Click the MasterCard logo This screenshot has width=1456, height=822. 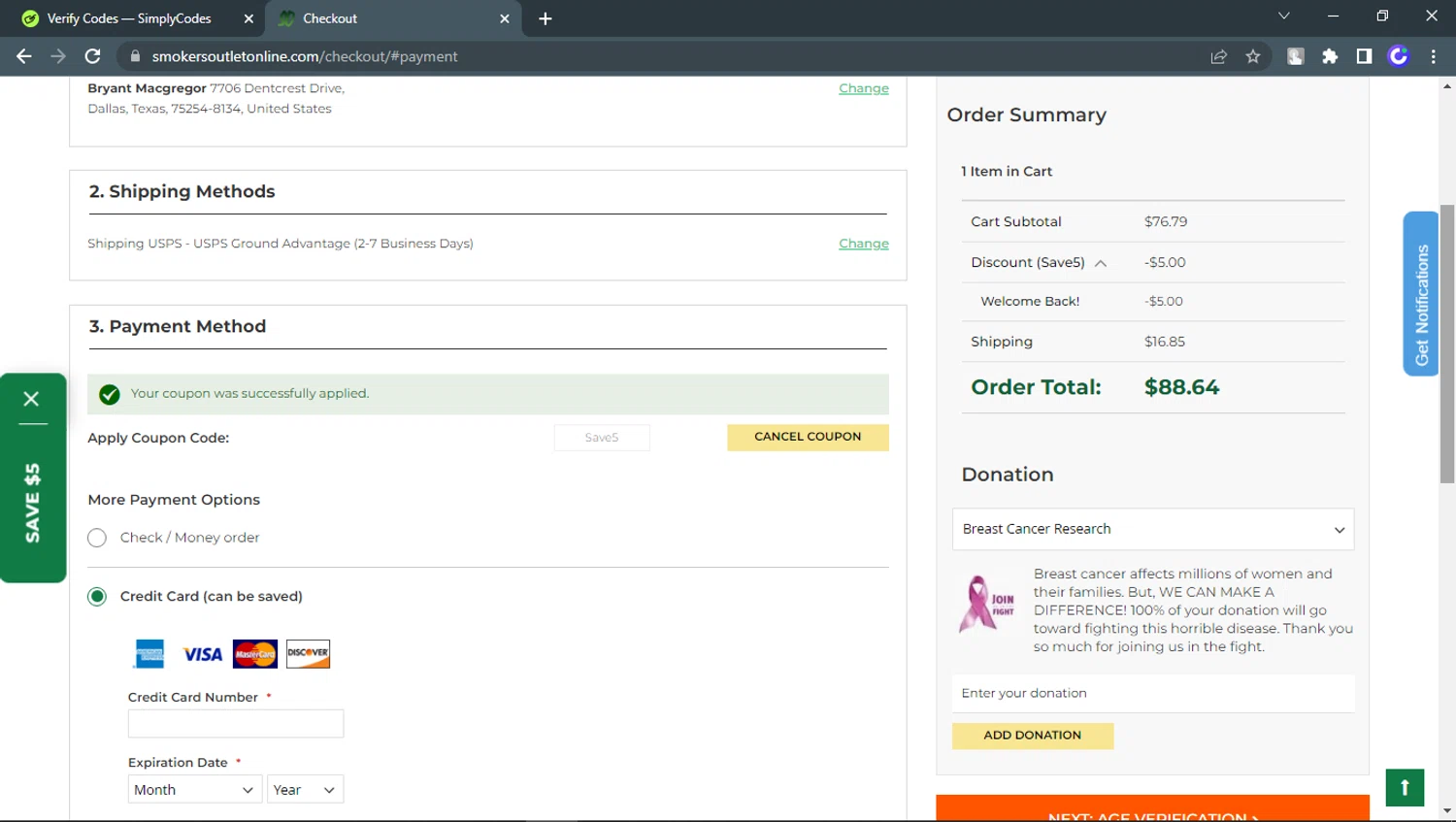(255, 654)
